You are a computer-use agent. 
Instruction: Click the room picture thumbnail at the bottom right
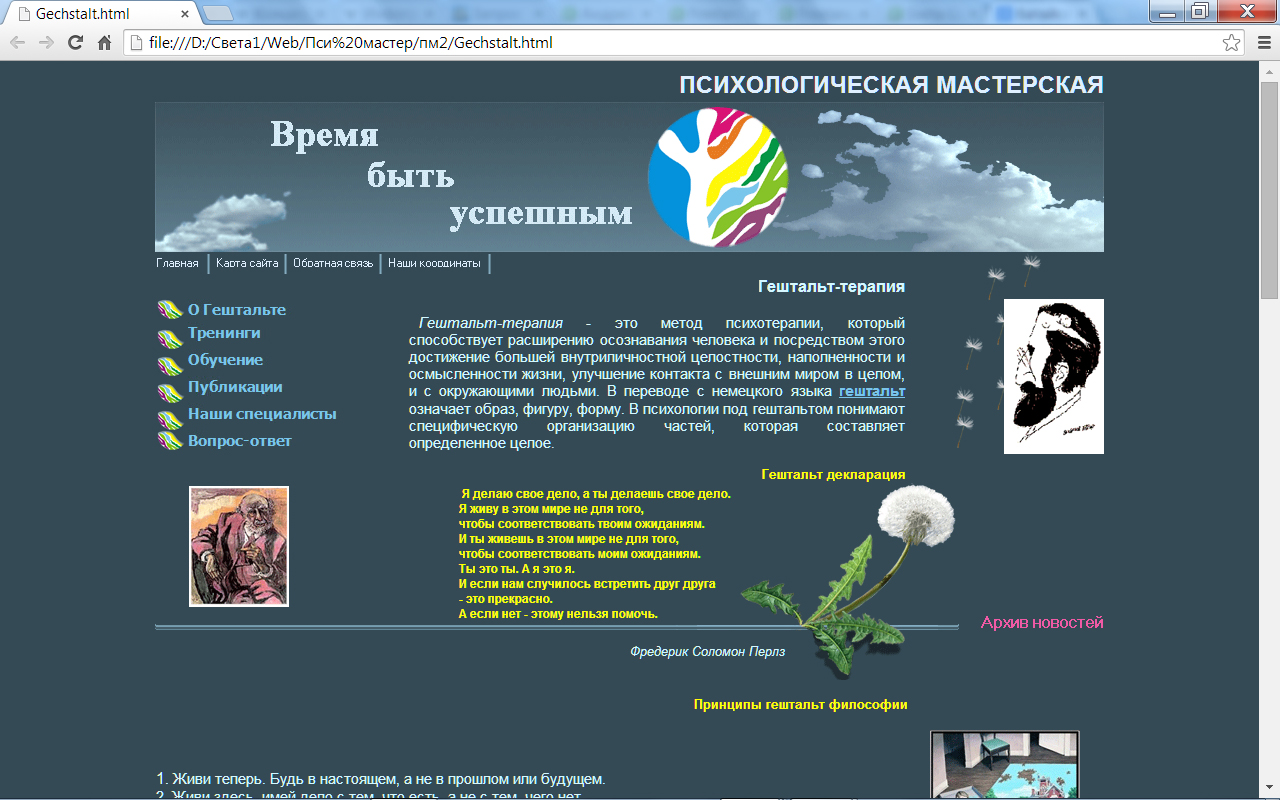point(1005,765)
